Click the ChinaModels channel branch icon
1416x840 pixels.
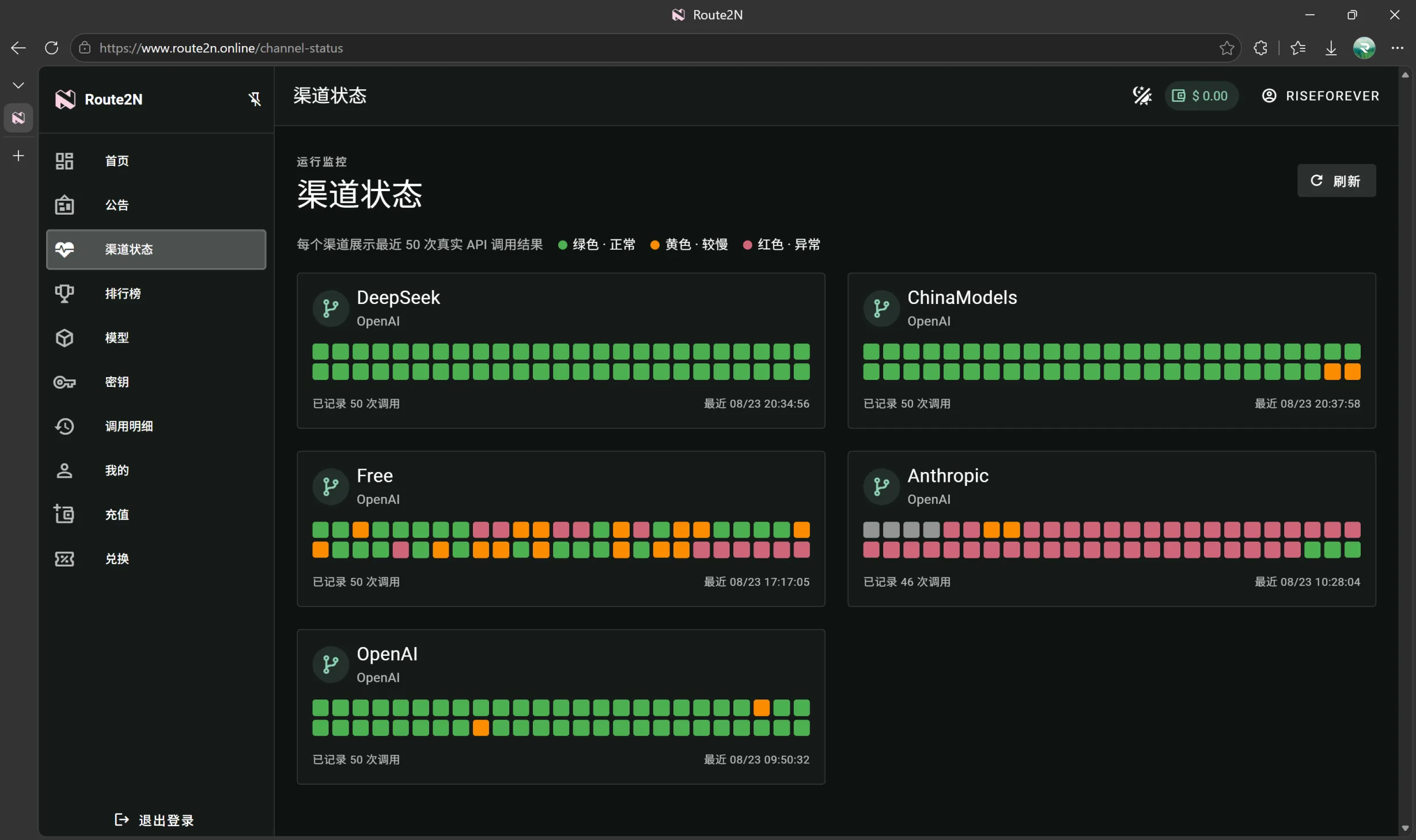tap(881, 309)
